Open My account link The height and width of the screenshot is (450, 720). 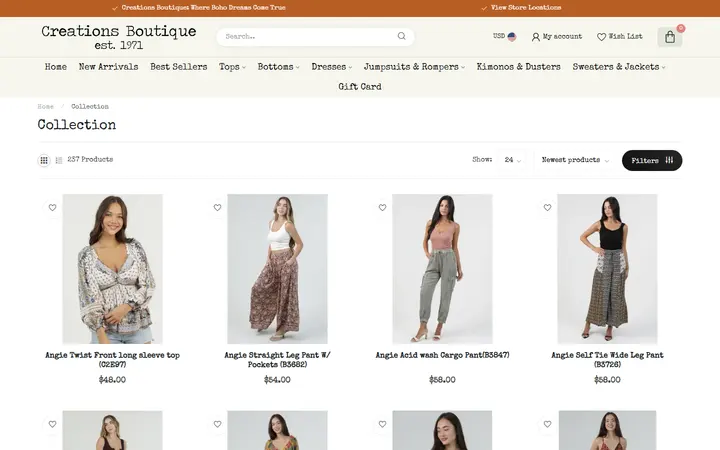click(x=562, y=36)
